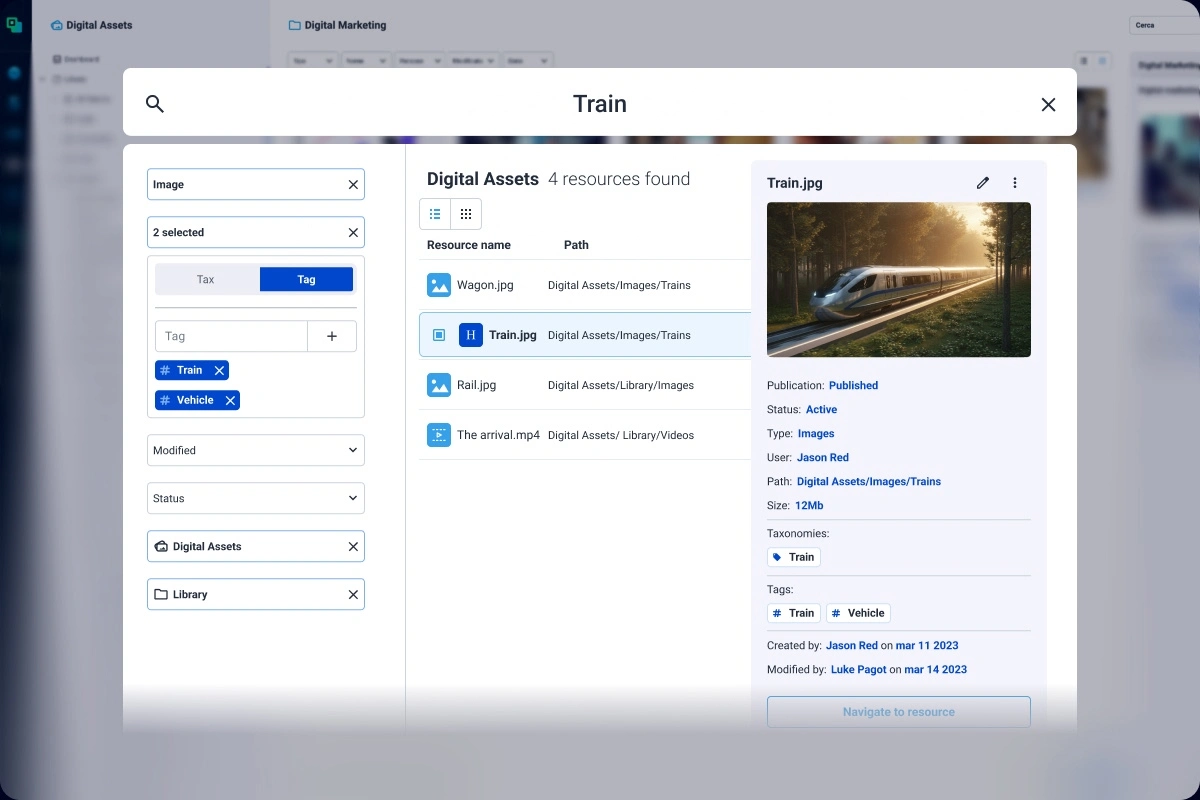The width and height of the screenshot is (1200, 800).
Task: Click the train preview thumbnail
Action: point(898,280)
